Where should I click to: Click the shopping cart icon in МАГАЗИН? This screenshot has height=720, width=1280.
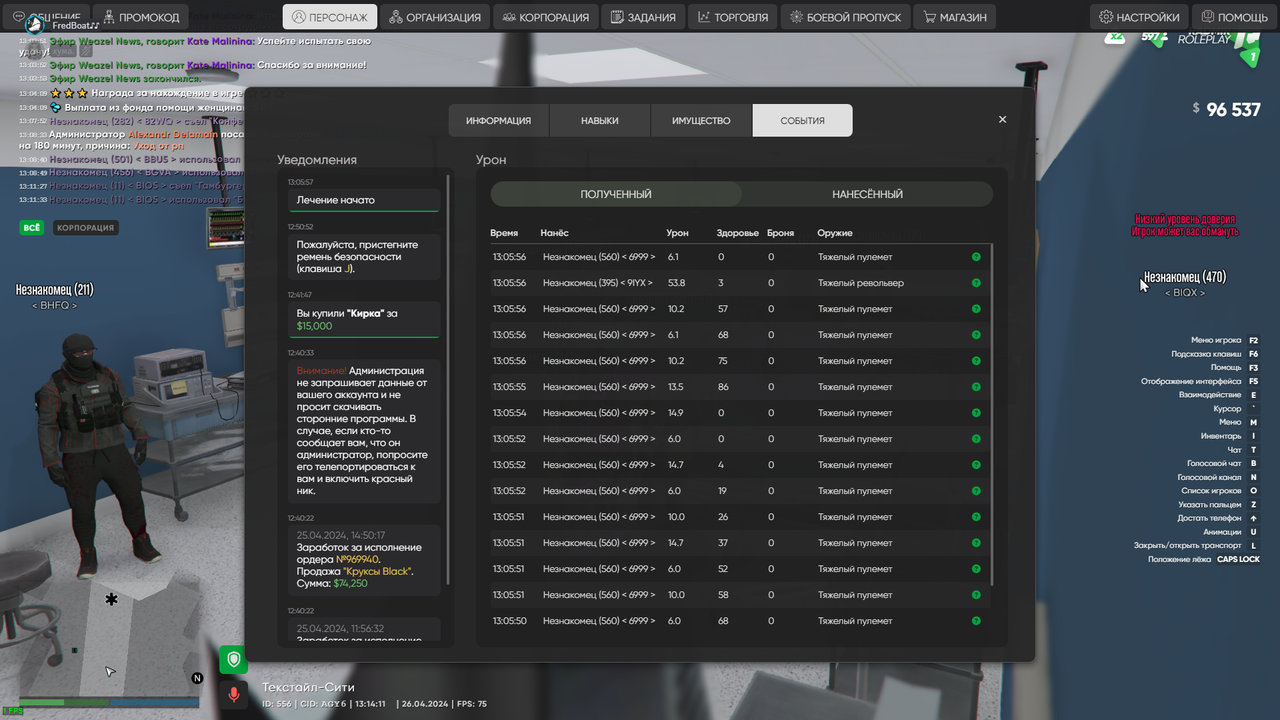pyautogui.click(x=930, y=17)
